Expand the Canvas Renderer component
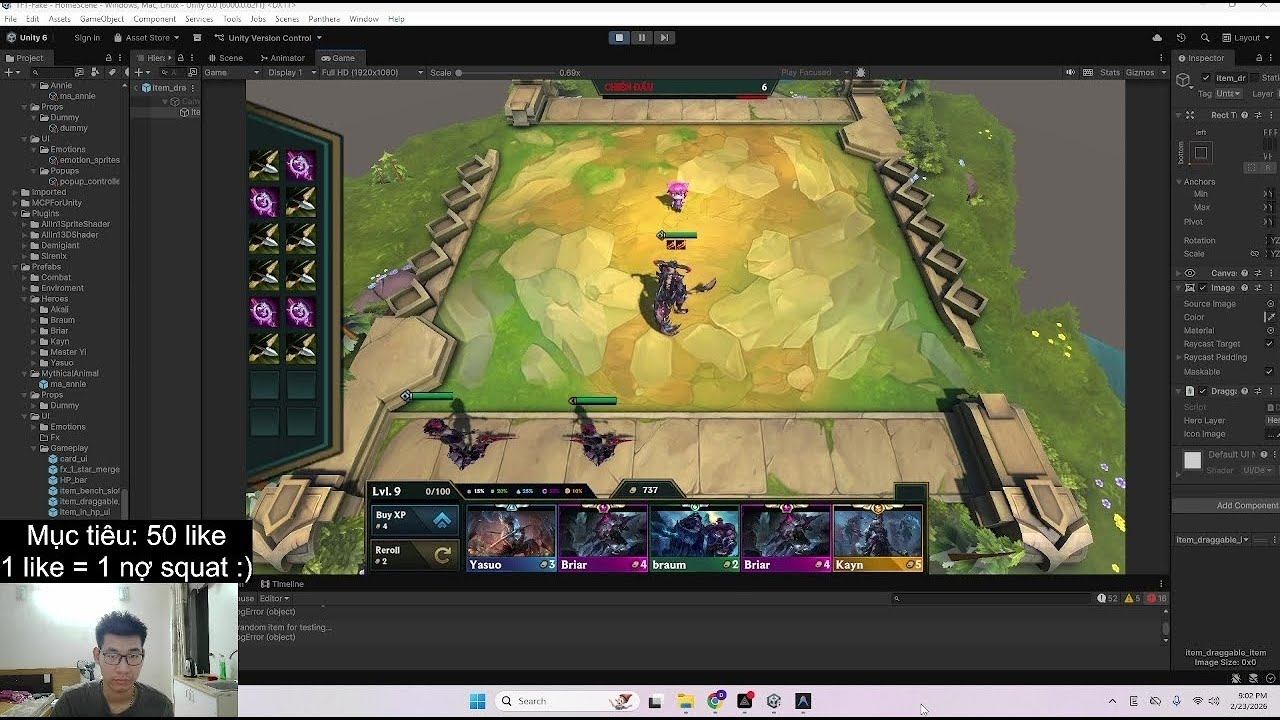 click(1180, 273)
